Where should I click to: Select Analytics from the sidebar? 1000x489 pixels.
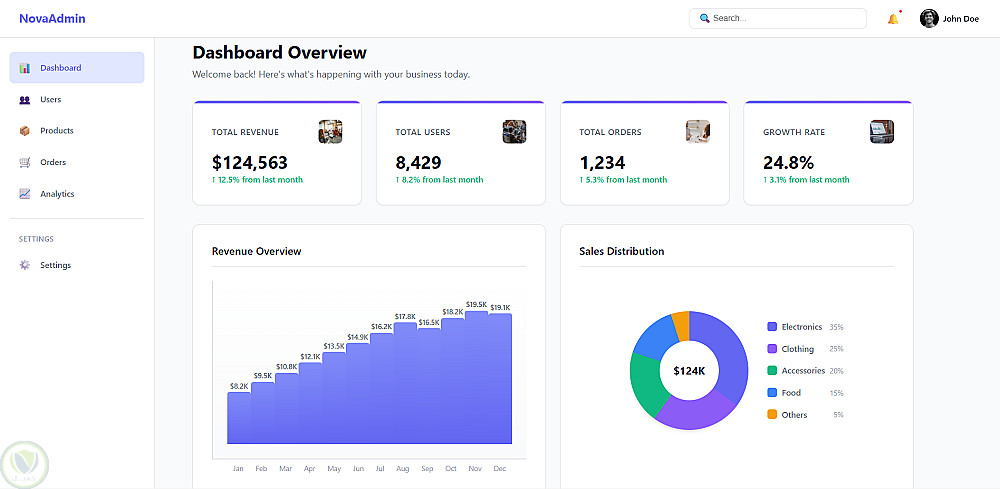[x=77, y=194]
